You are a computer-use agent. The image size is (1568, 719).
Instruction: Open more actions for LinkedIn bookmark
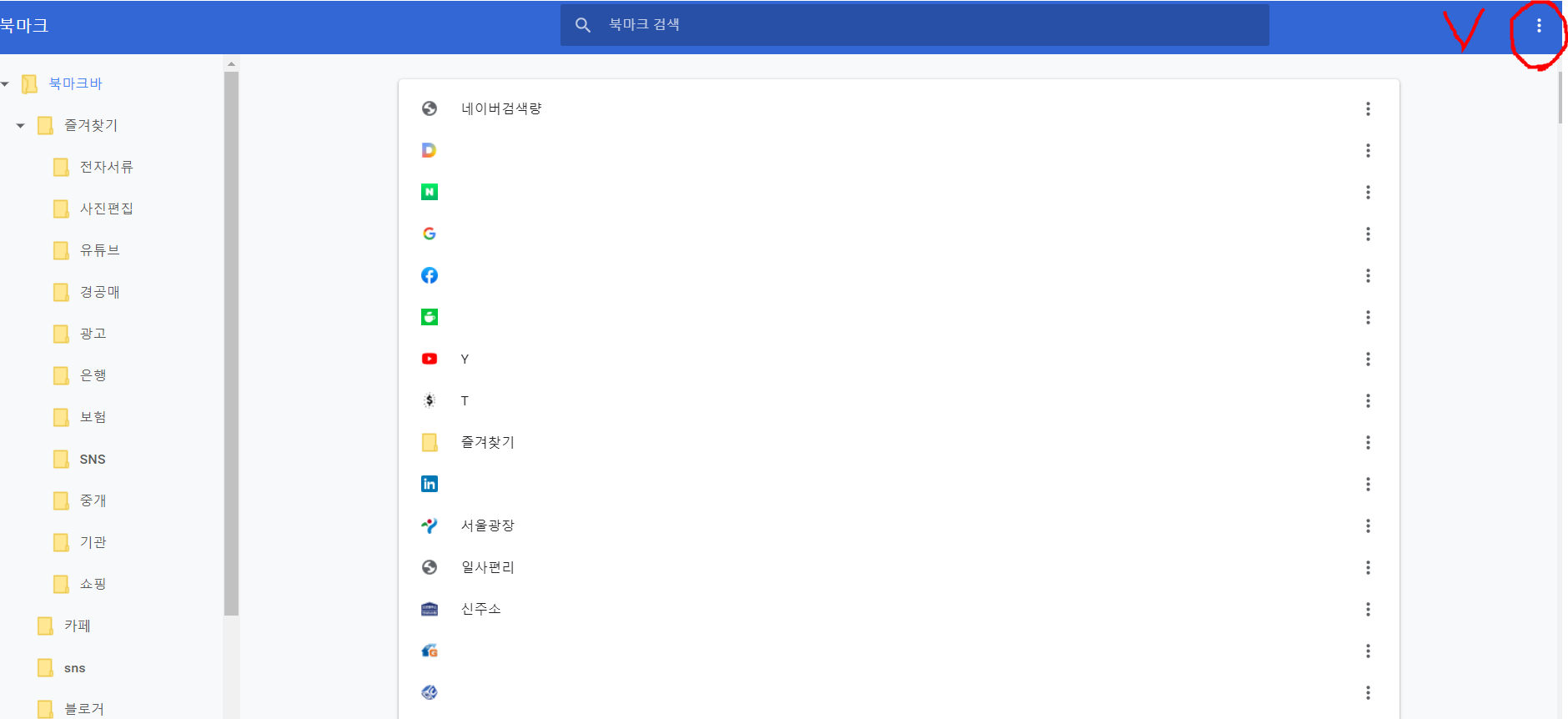tap(1368, 484)
